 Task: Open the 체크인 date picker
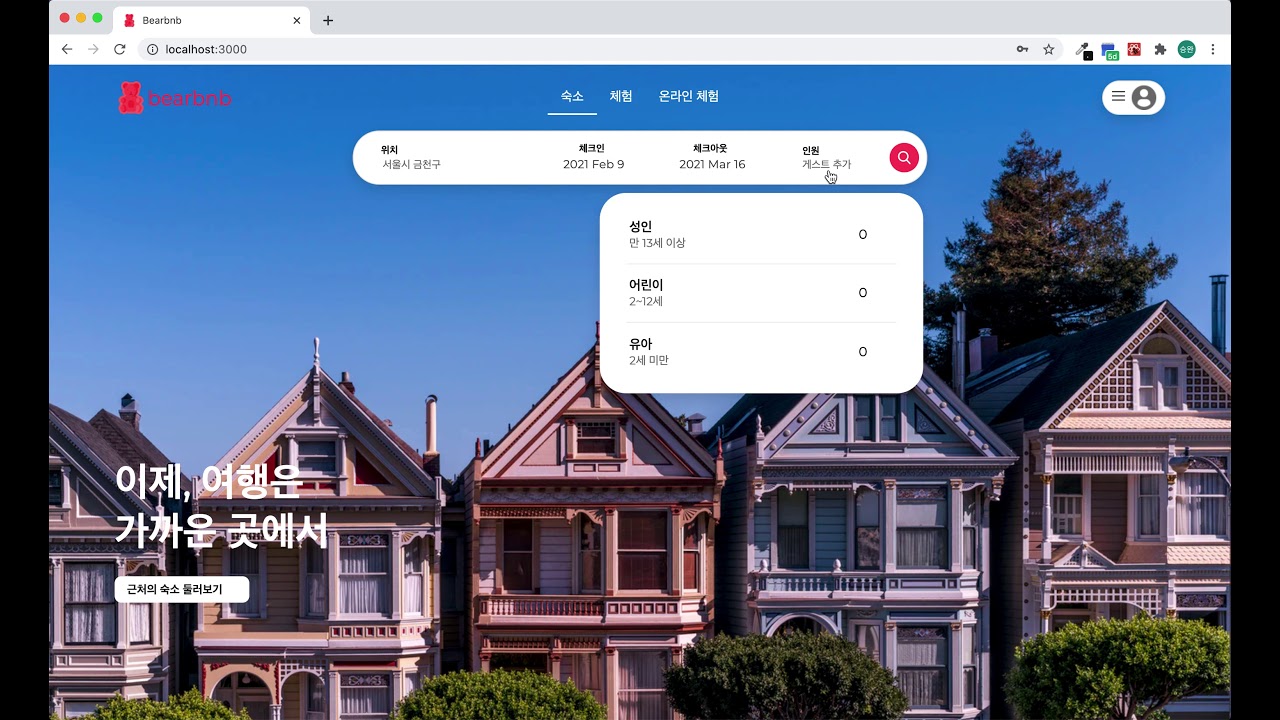pos(593,157)
